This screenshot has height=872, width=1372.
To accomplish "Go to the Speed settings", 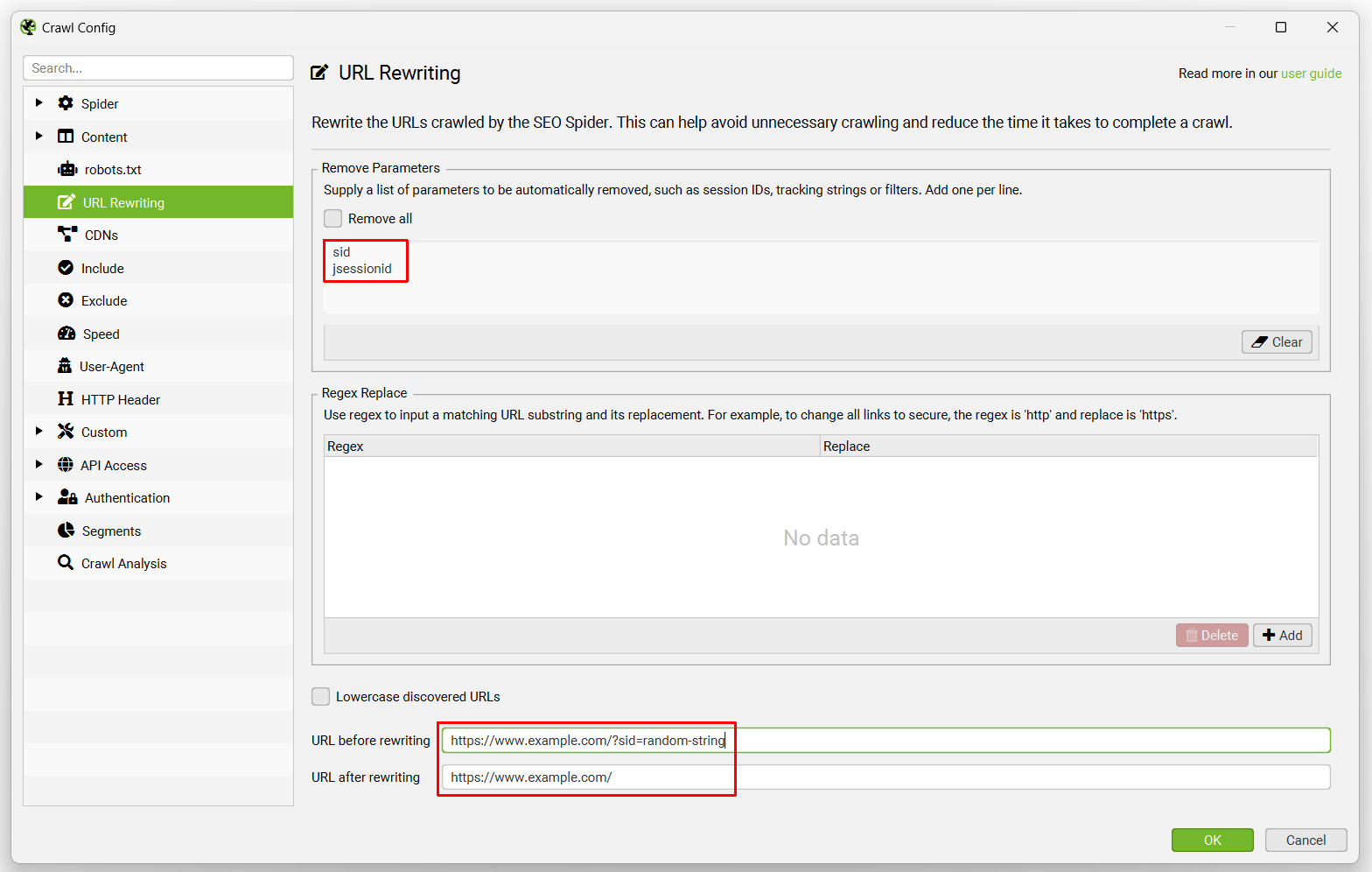I will 158,334.
